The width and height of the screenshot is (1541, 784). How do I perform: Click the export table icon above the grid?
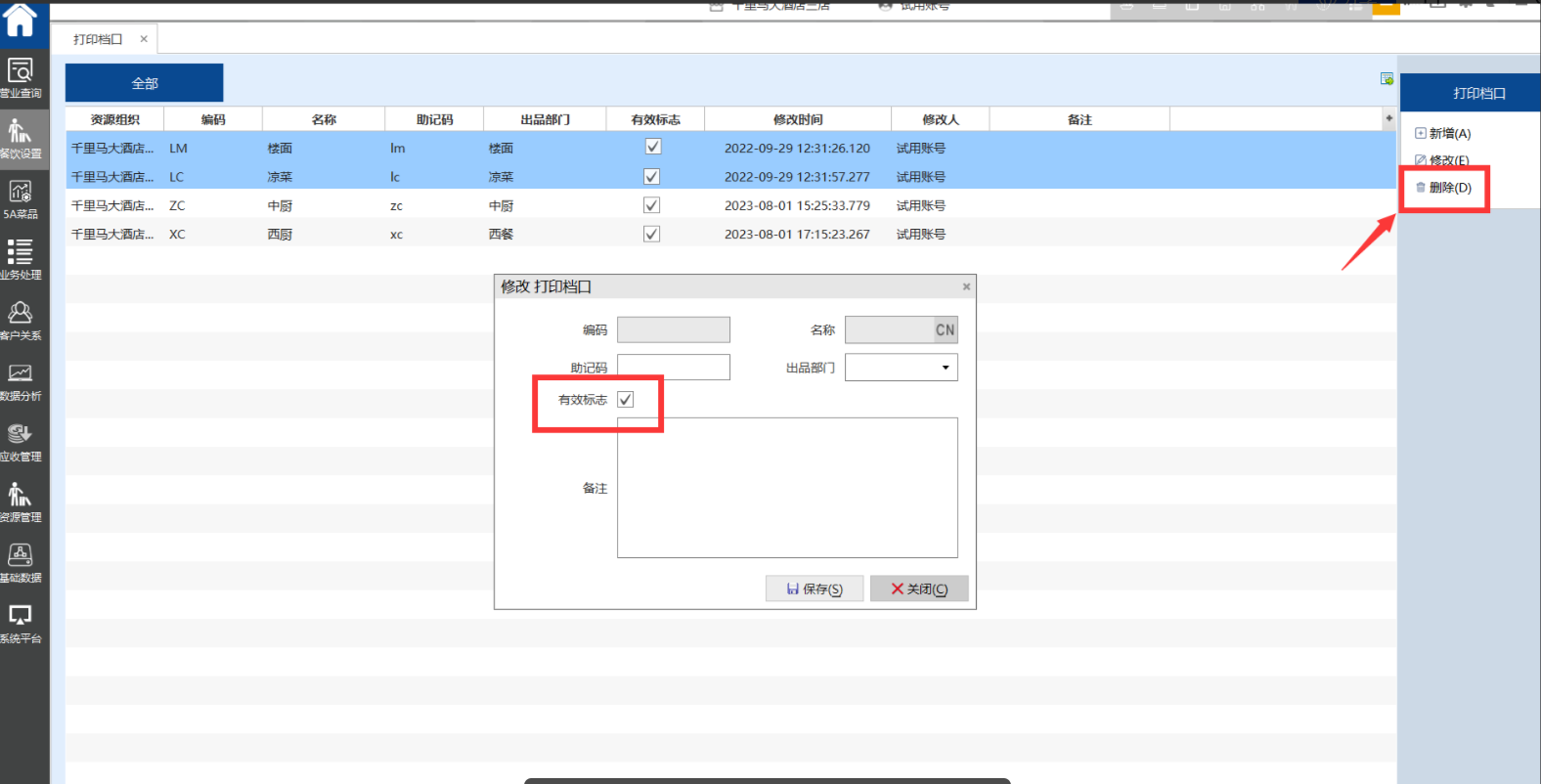[1387, 79]
